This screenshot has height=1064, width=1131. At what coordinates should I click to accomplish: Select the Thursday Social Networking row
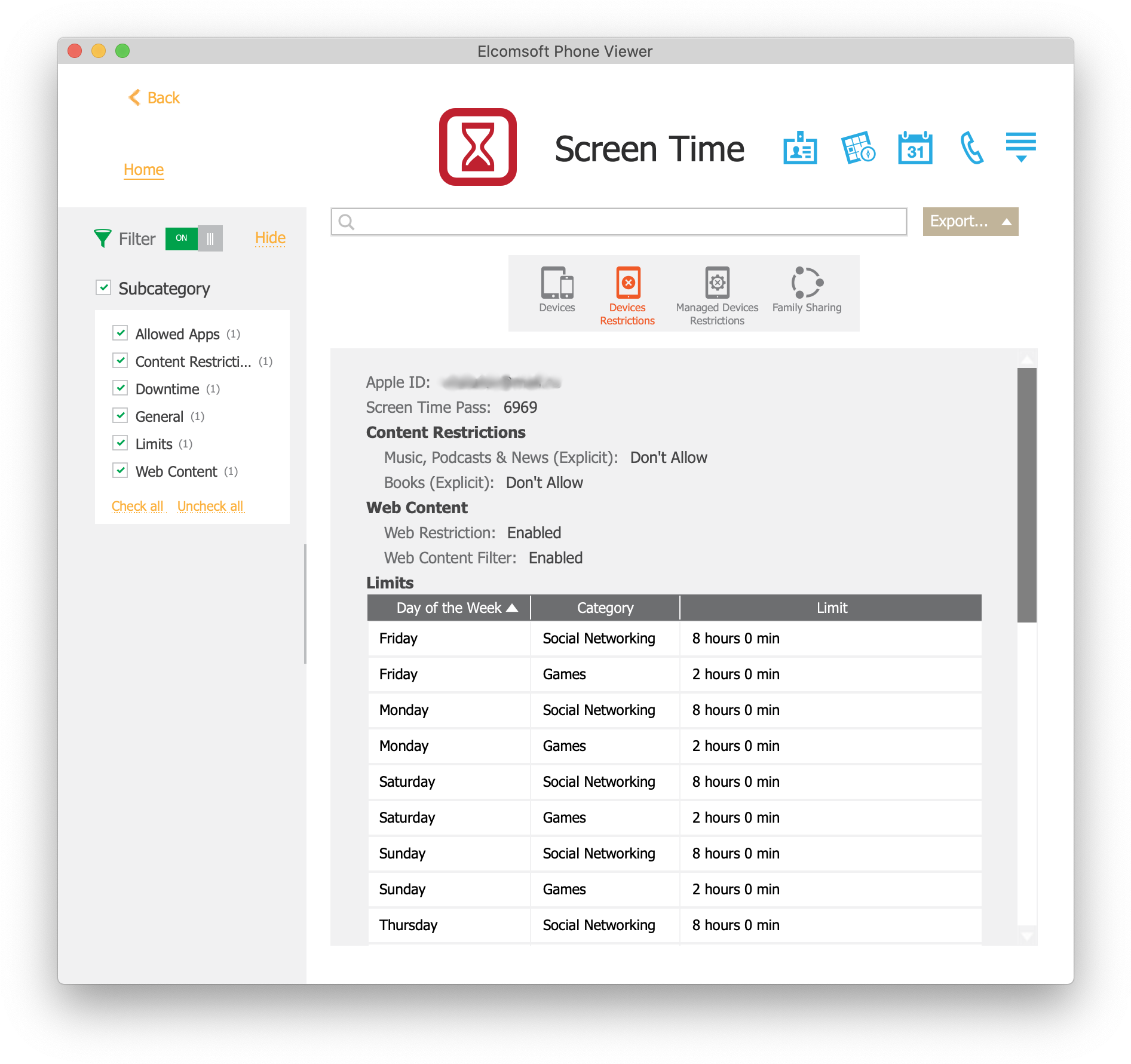coord(675,925)
